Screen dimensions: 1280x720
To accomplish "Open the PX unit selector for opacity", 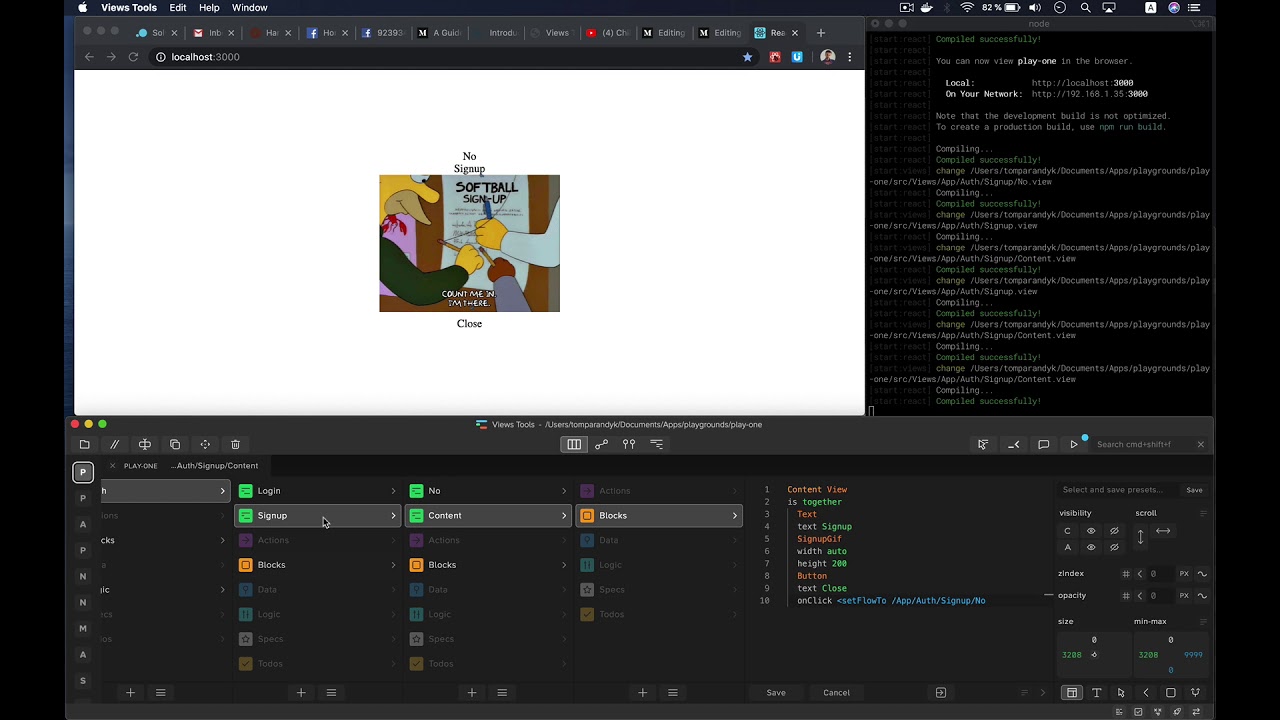I will coord(1184,596).
